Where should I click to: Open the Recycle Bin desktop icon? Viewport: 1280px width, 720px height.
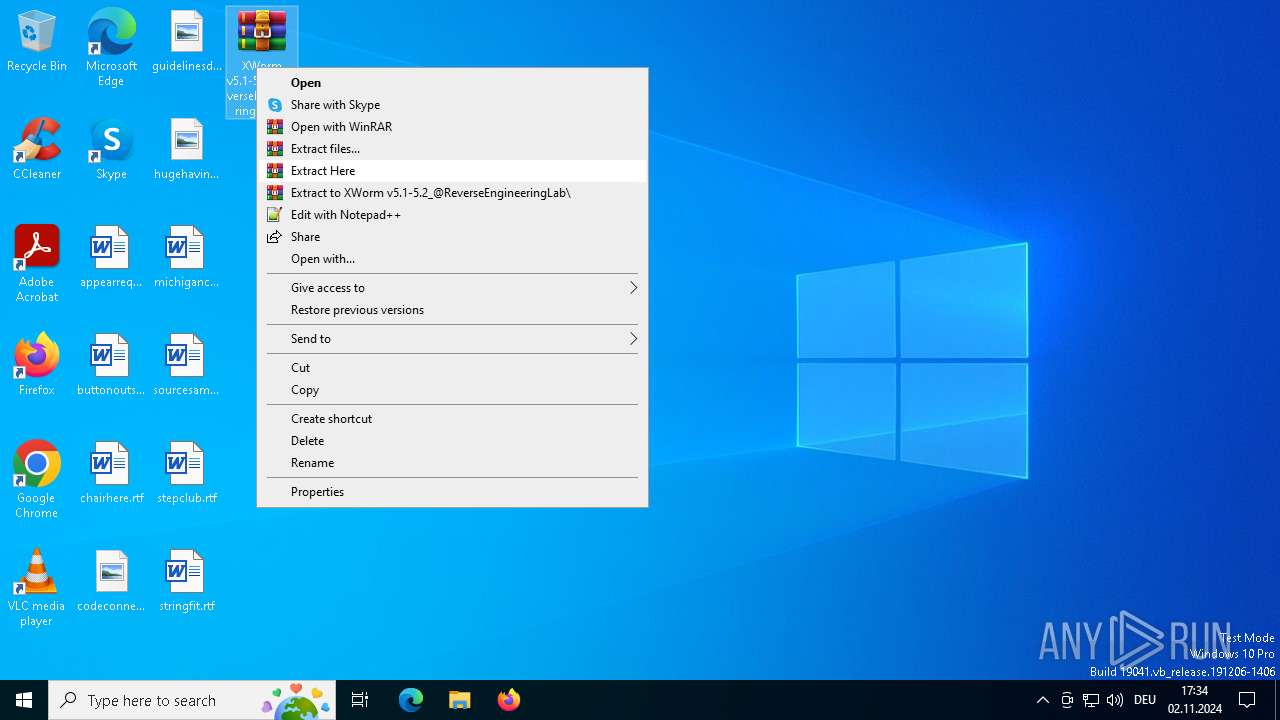click(x=37, y=42)
